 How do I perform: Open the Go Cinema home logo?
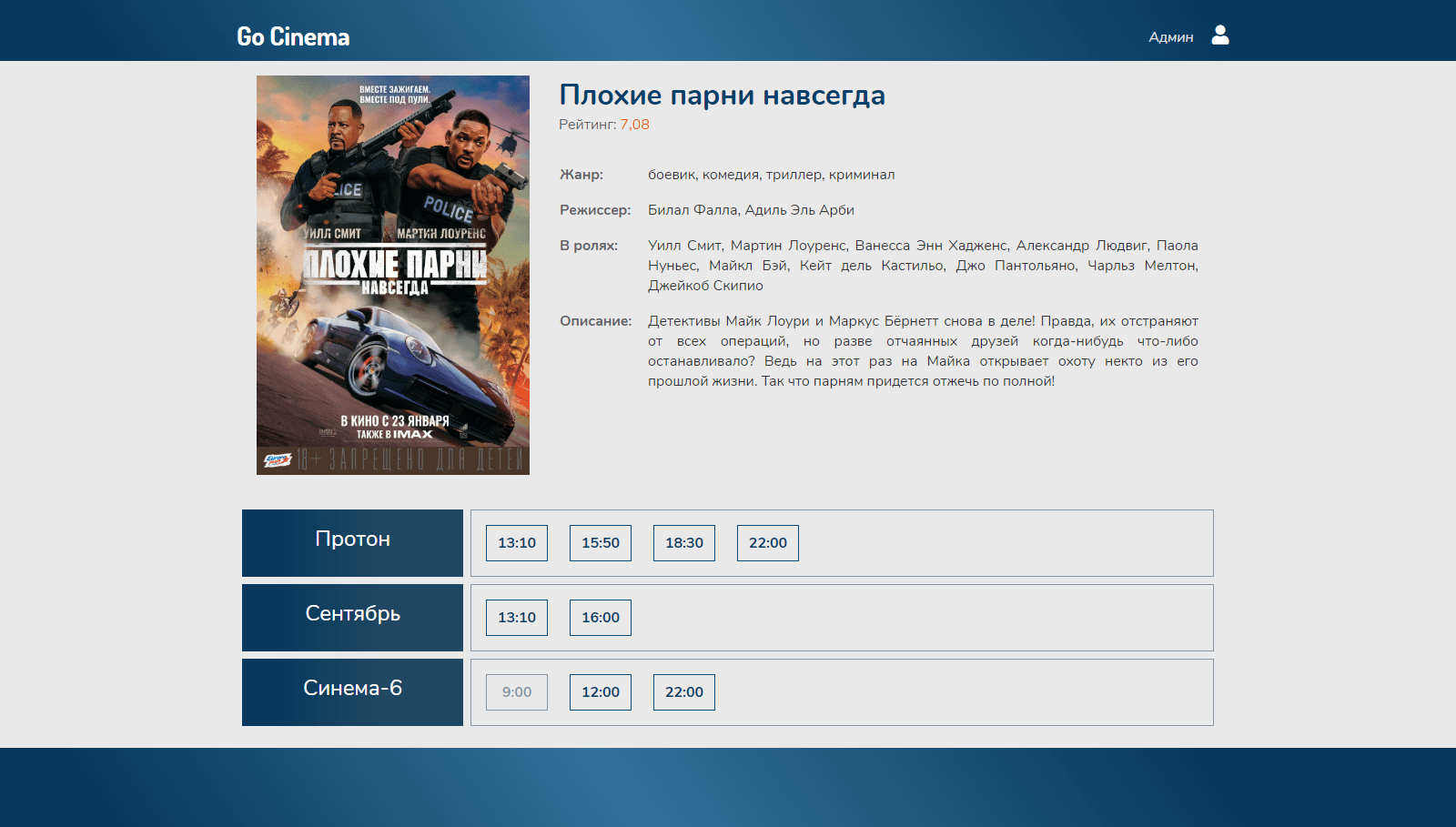[x=293, y=36]
